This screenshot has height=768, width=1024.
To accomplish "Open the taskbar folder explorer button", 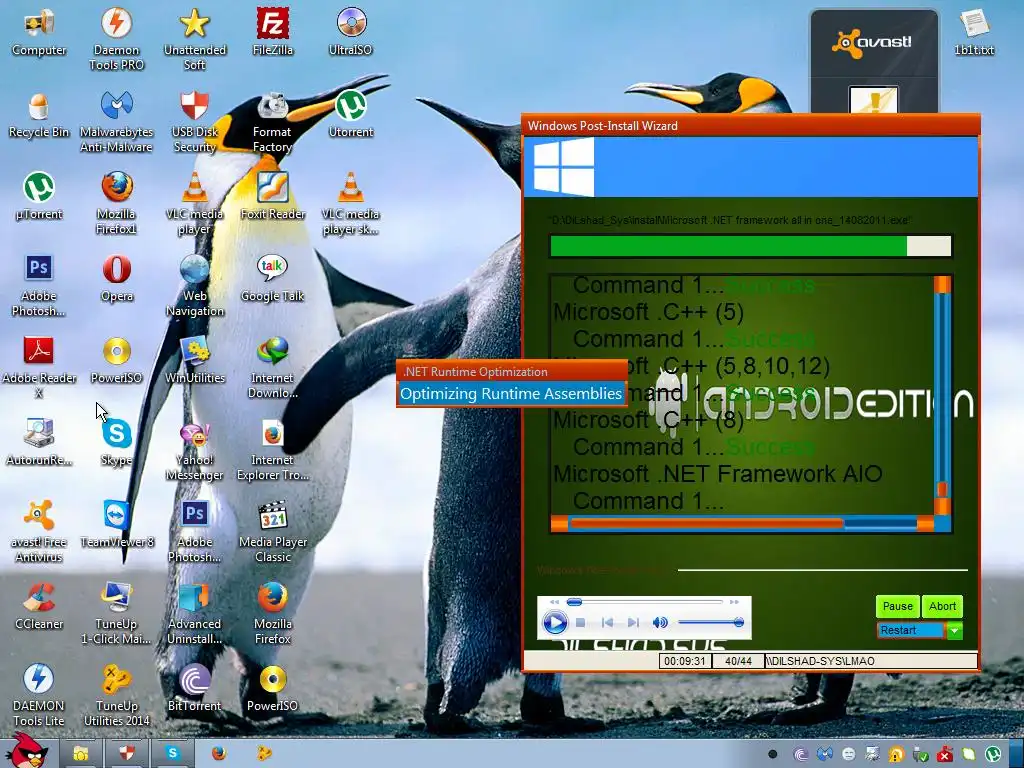I will pyautogui.click(x=81, y=754).
